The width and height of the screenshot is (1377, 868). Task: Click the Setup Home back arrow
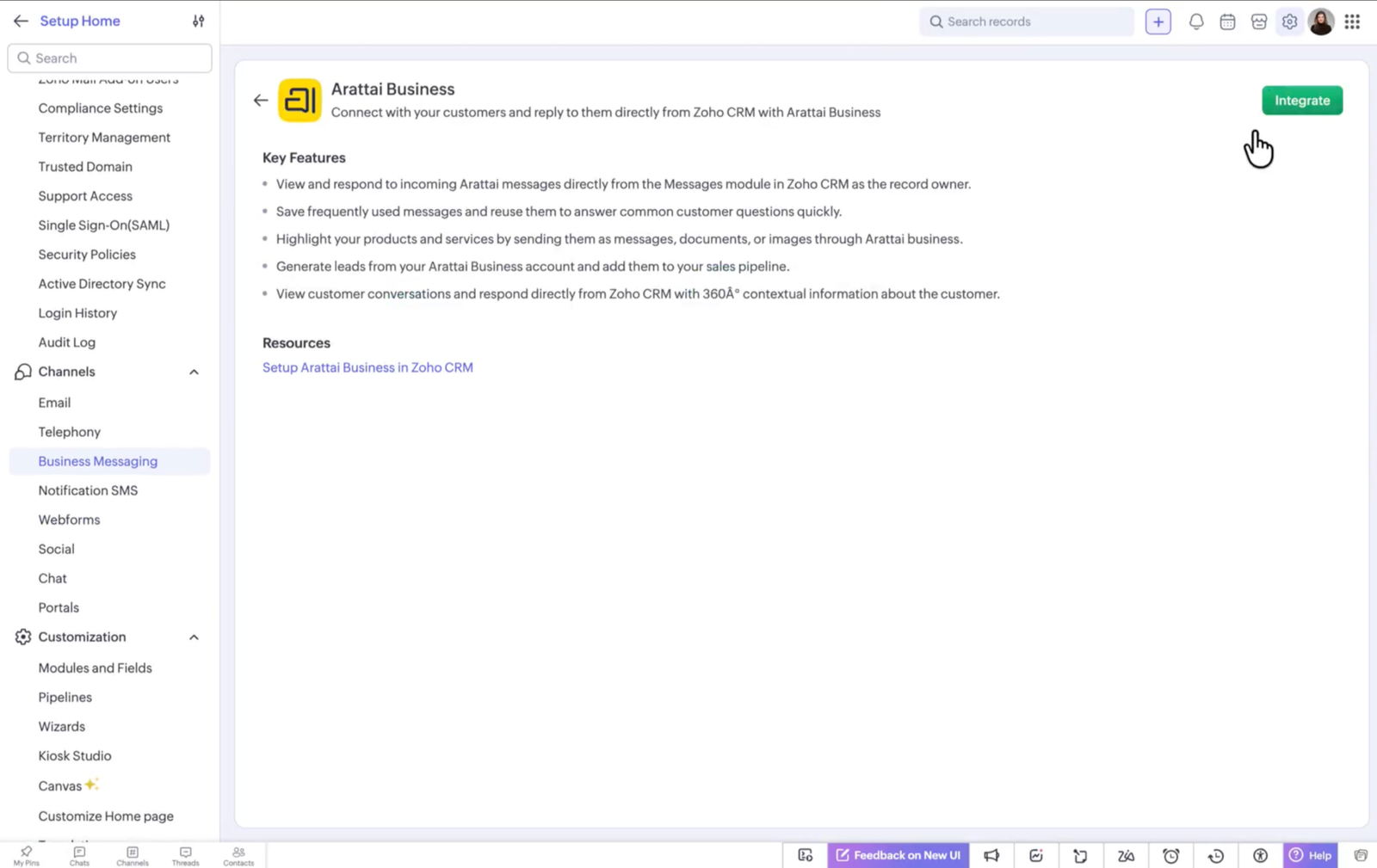click(x=21, y=21)
